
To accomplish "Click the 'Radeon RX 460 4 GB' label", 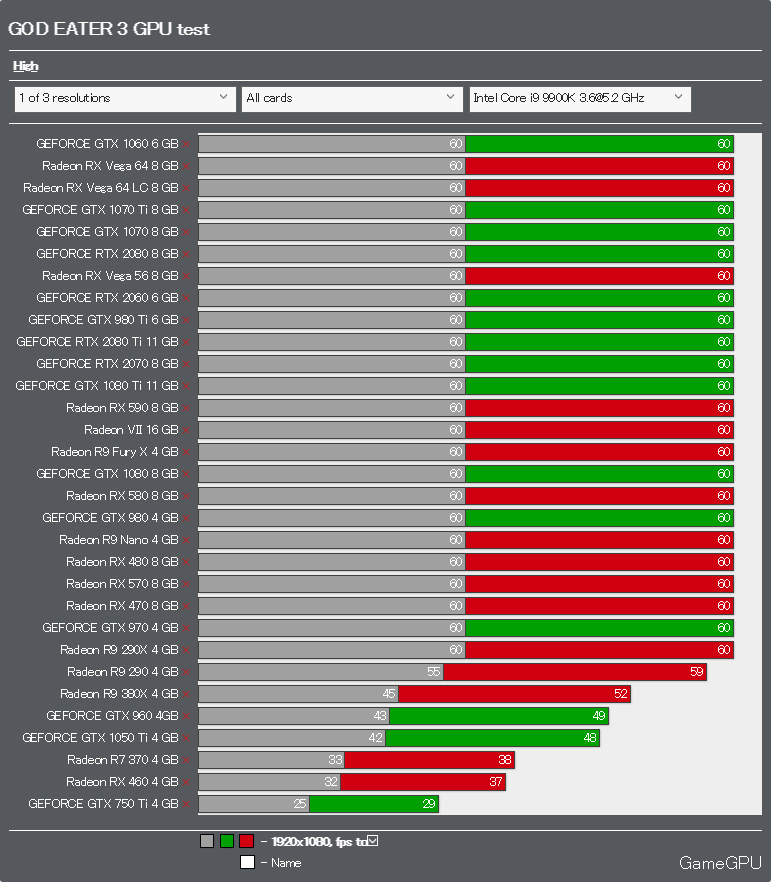I will click(x=122, y=781).
